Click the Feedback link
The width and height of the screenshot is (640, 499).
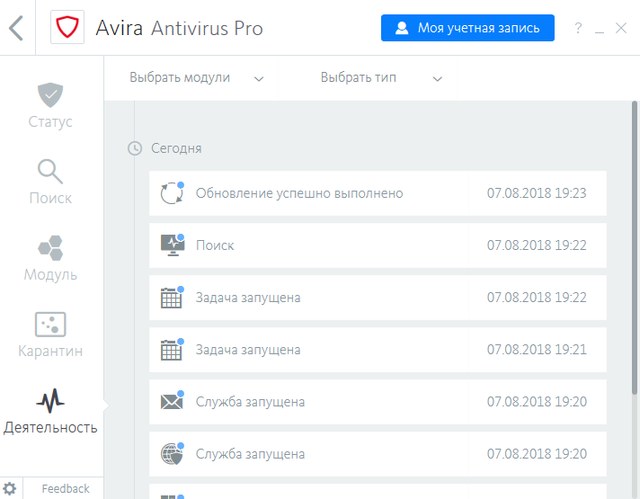click(x=65, y=489)
